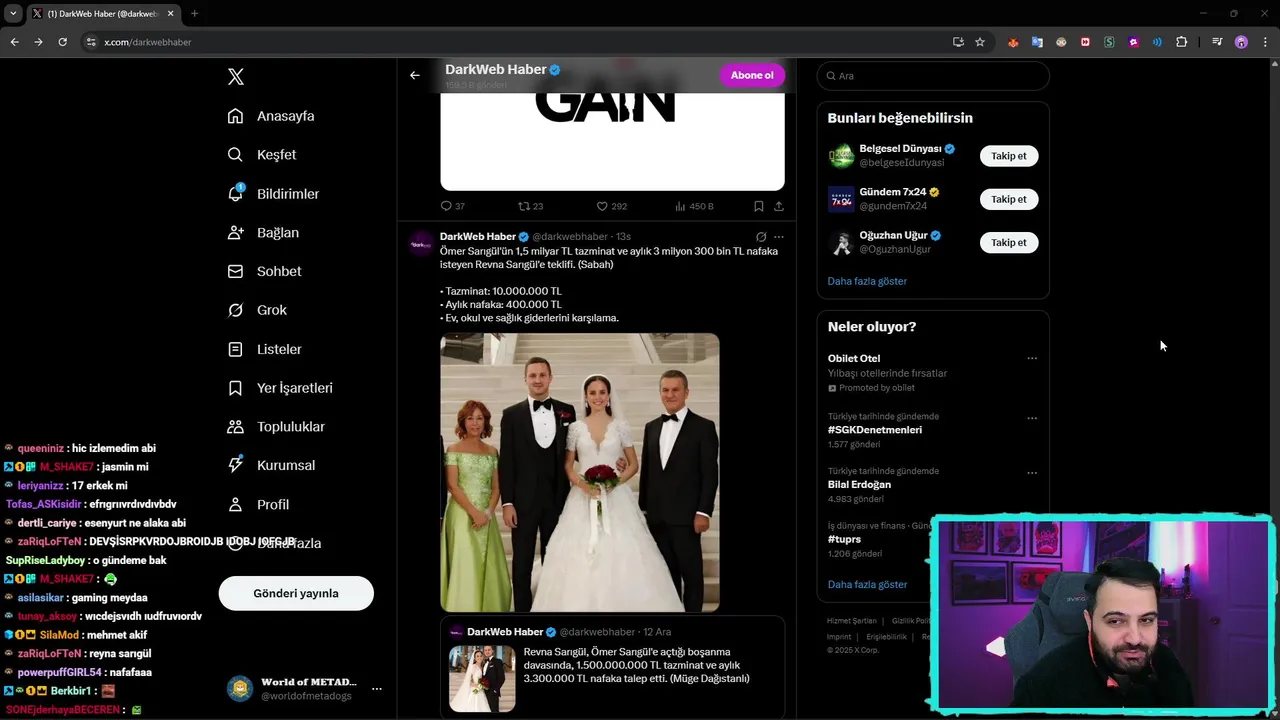The width and height of the screenshot is (1280, 720).
Task: Open the Chrome media control icon
Action: pyautogui.click(x=1217, y=42)
